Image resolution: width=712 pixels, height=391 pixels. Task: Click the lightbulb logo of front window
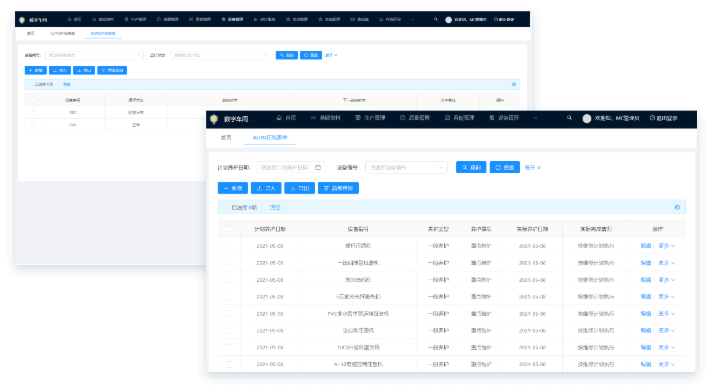coord(214,119)
